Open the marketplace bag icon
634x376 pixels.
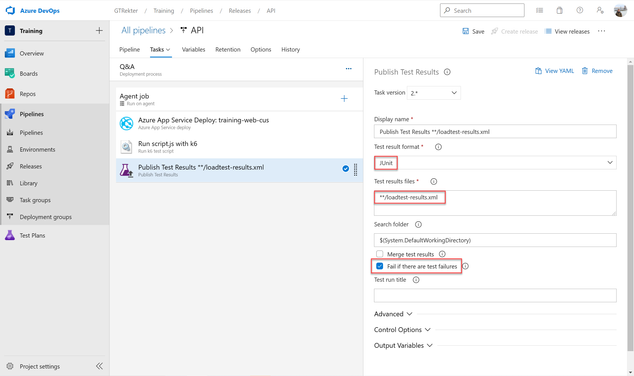coord(560,11)
